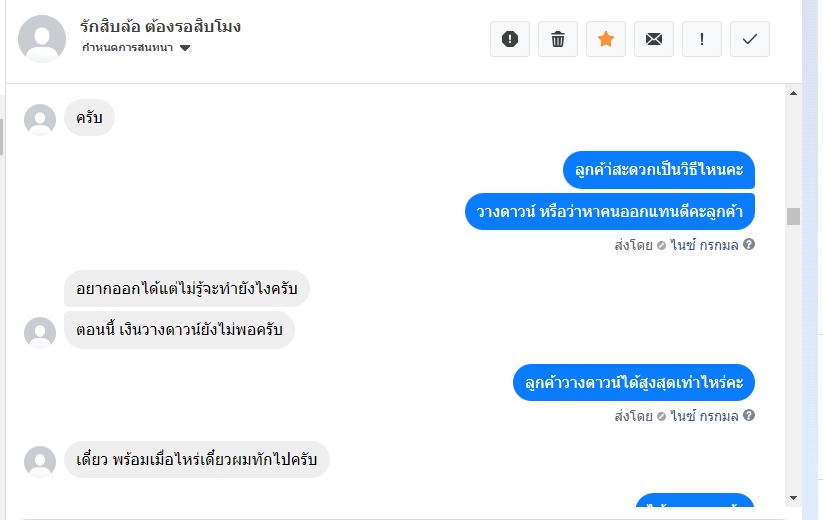Click the contact name รักสิบล้อ ต้องรอสิบโมง
The image size is (823, 520).
[x=160, y=26]
